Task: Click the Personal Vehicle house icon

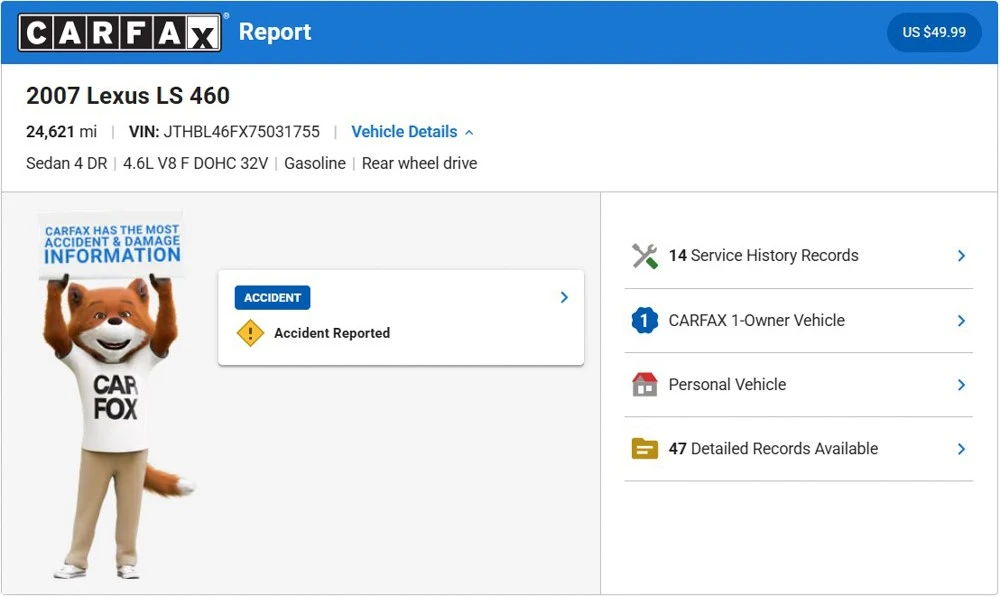Action: click(x=645, y=385)
